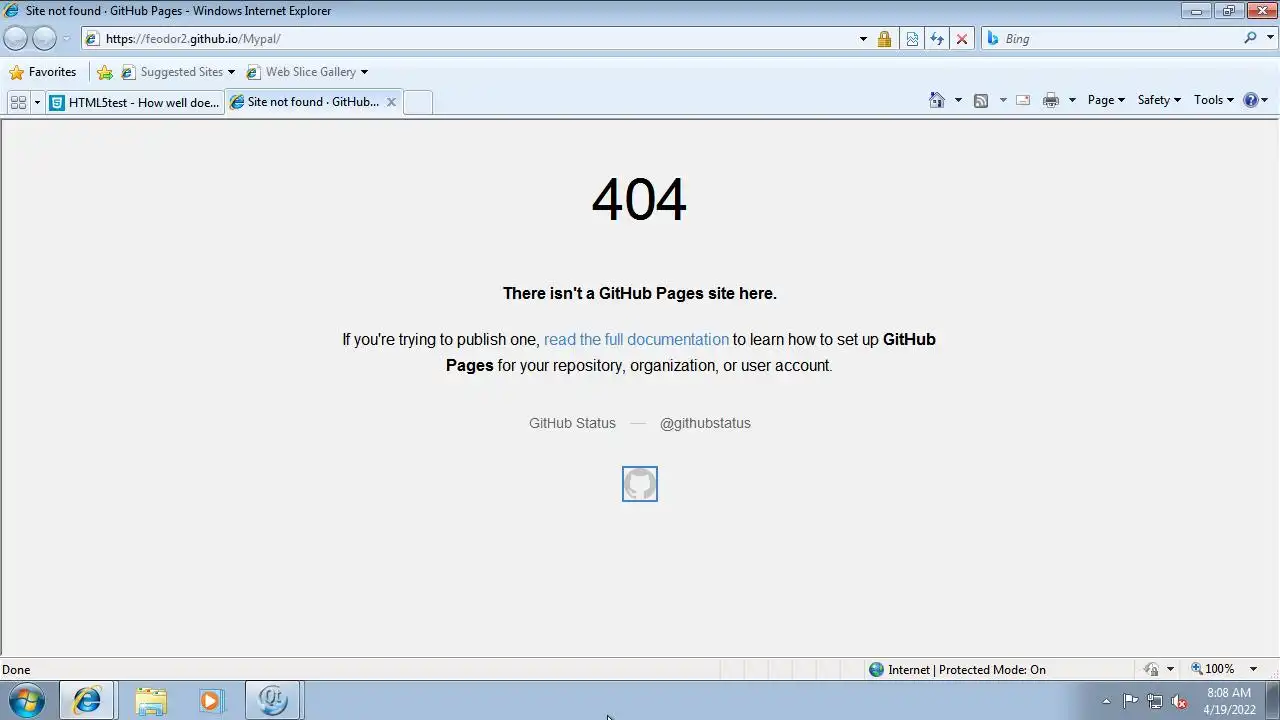The image size is (1280, 720).
Task: Switch to the HTML5test tab
Action: [x=134, y=102]
